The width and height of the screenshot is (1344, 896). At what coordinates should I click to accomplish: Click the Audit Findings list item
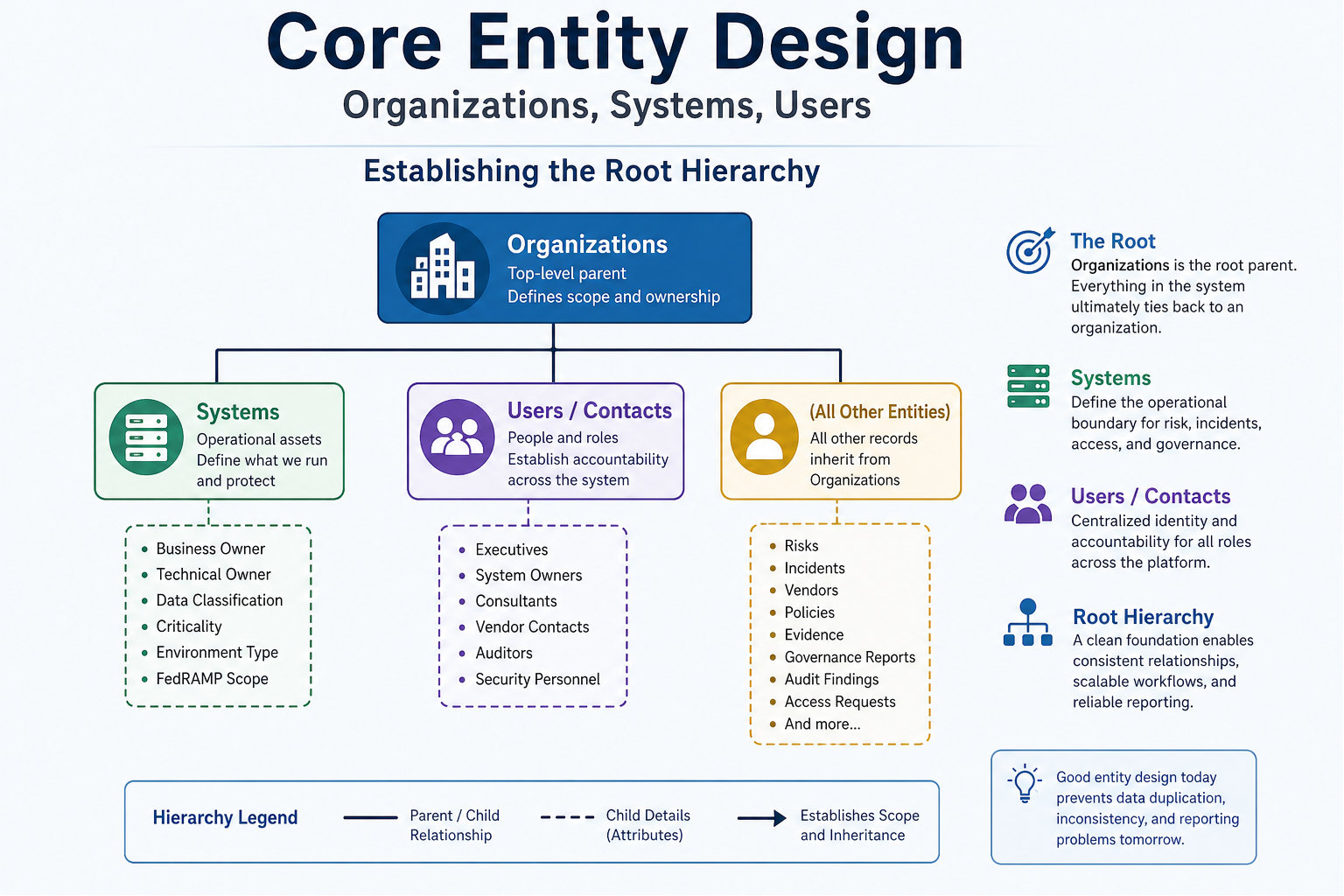point(831,679)
